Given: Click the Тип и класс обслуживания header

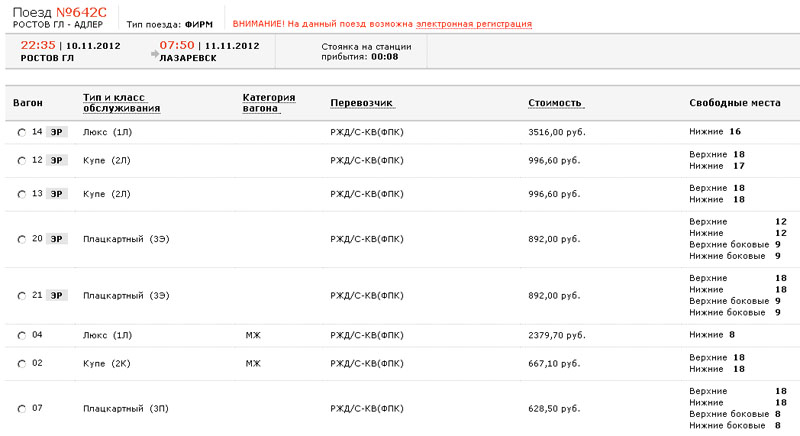Looking at the screenshot, I should (x=121, y=103).
